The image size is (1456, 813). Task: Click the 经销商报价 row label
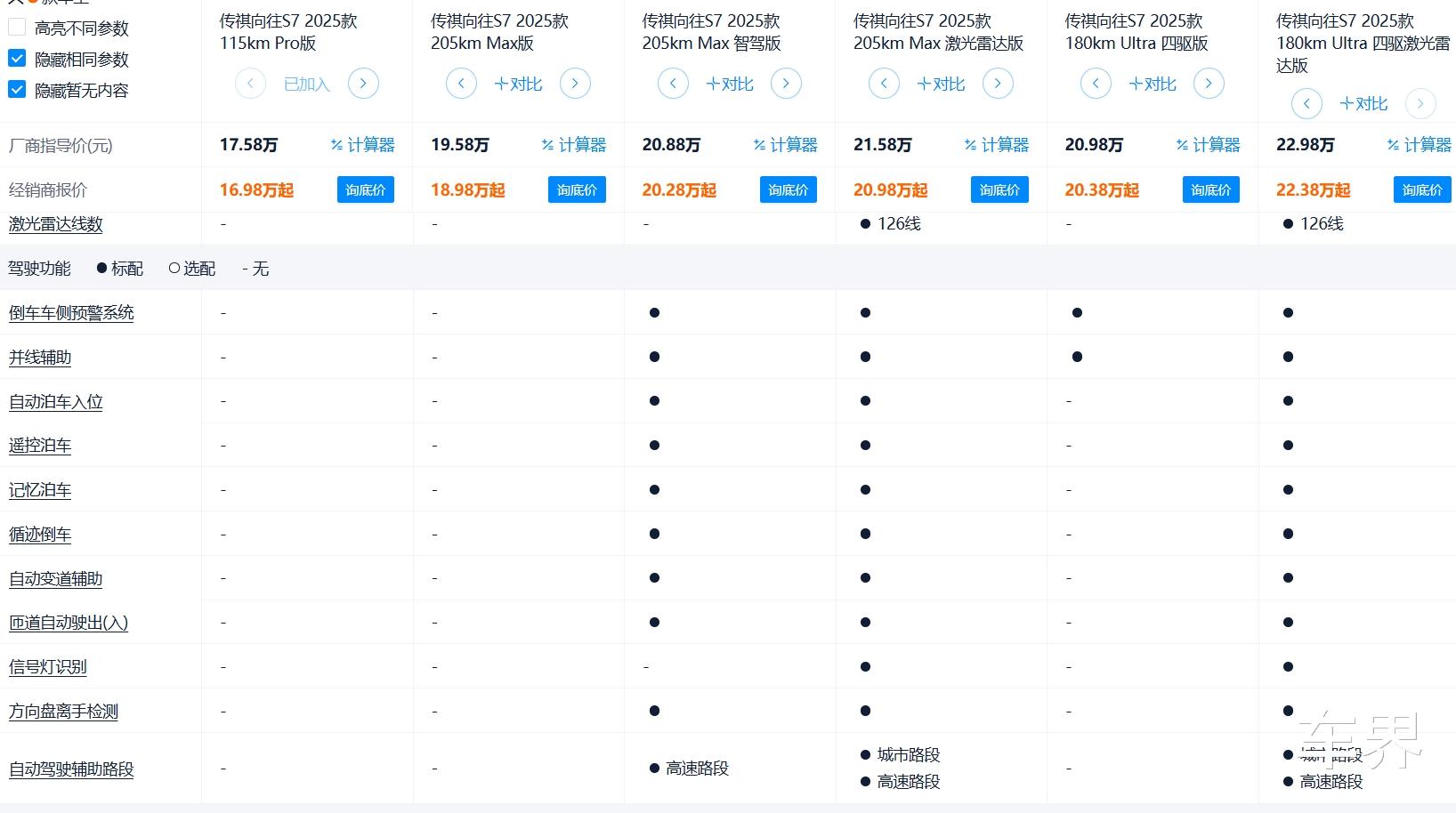point(48,189)
